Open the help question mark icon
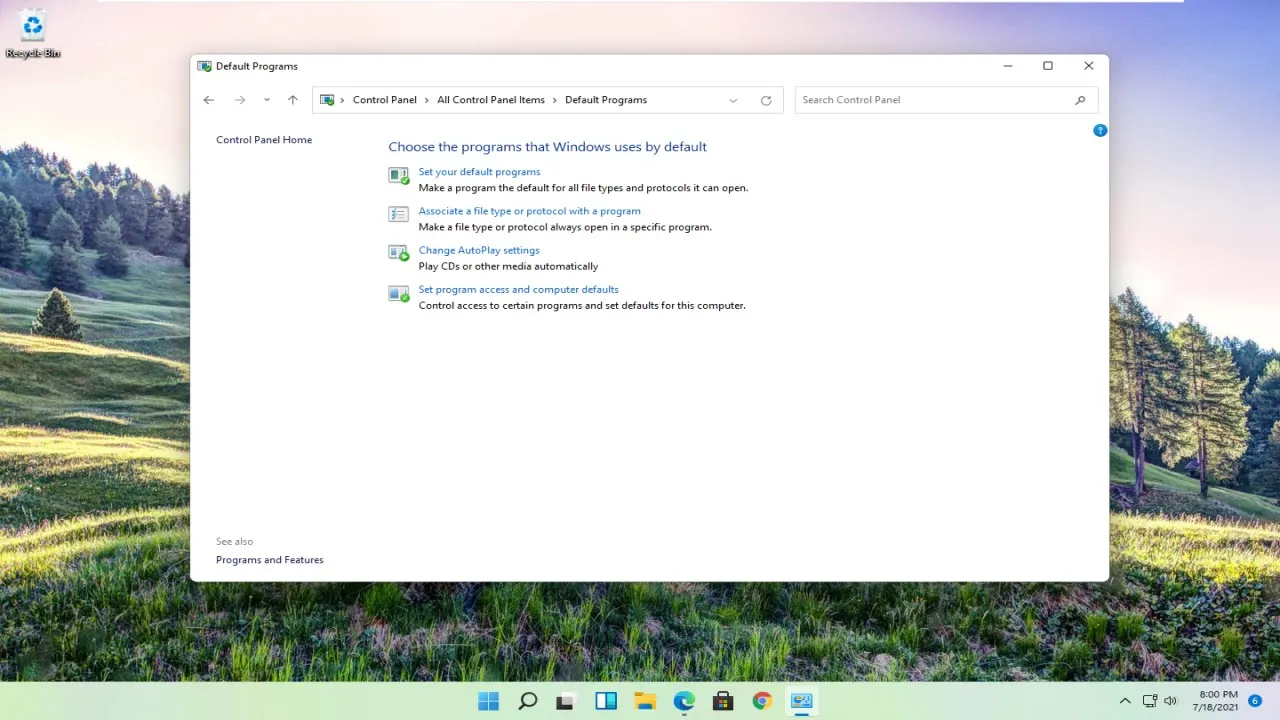1280x720 pixels. [1100, 130]
